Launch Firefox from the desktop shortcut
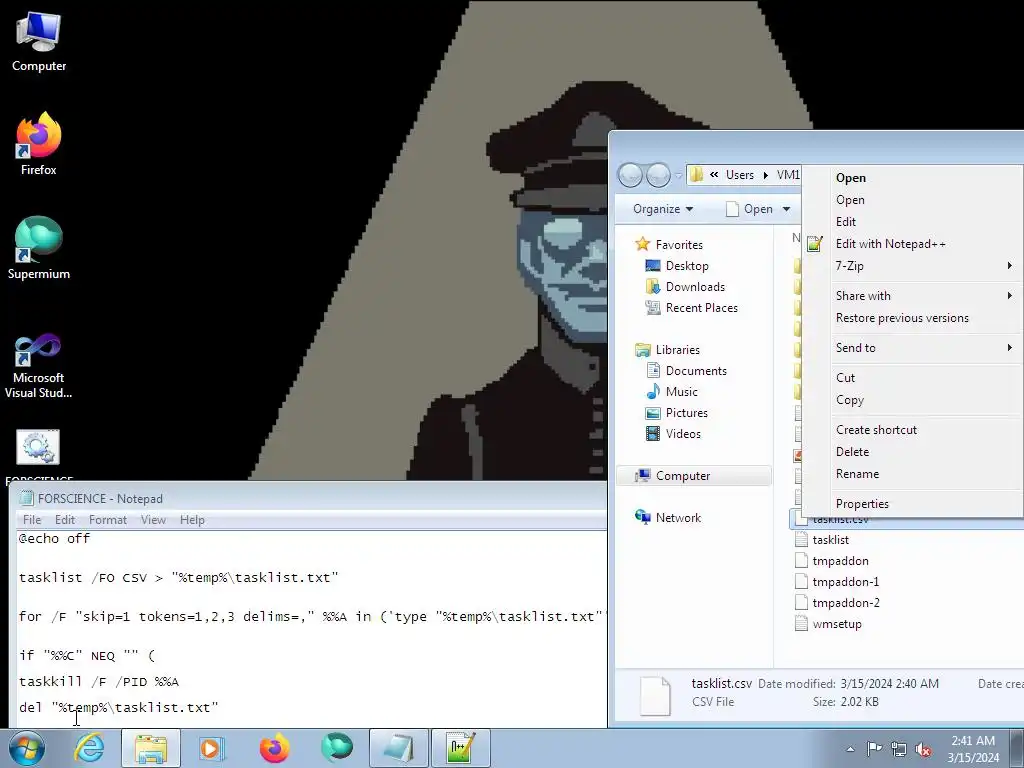The image size is (1024, 768). pos(39,144)
